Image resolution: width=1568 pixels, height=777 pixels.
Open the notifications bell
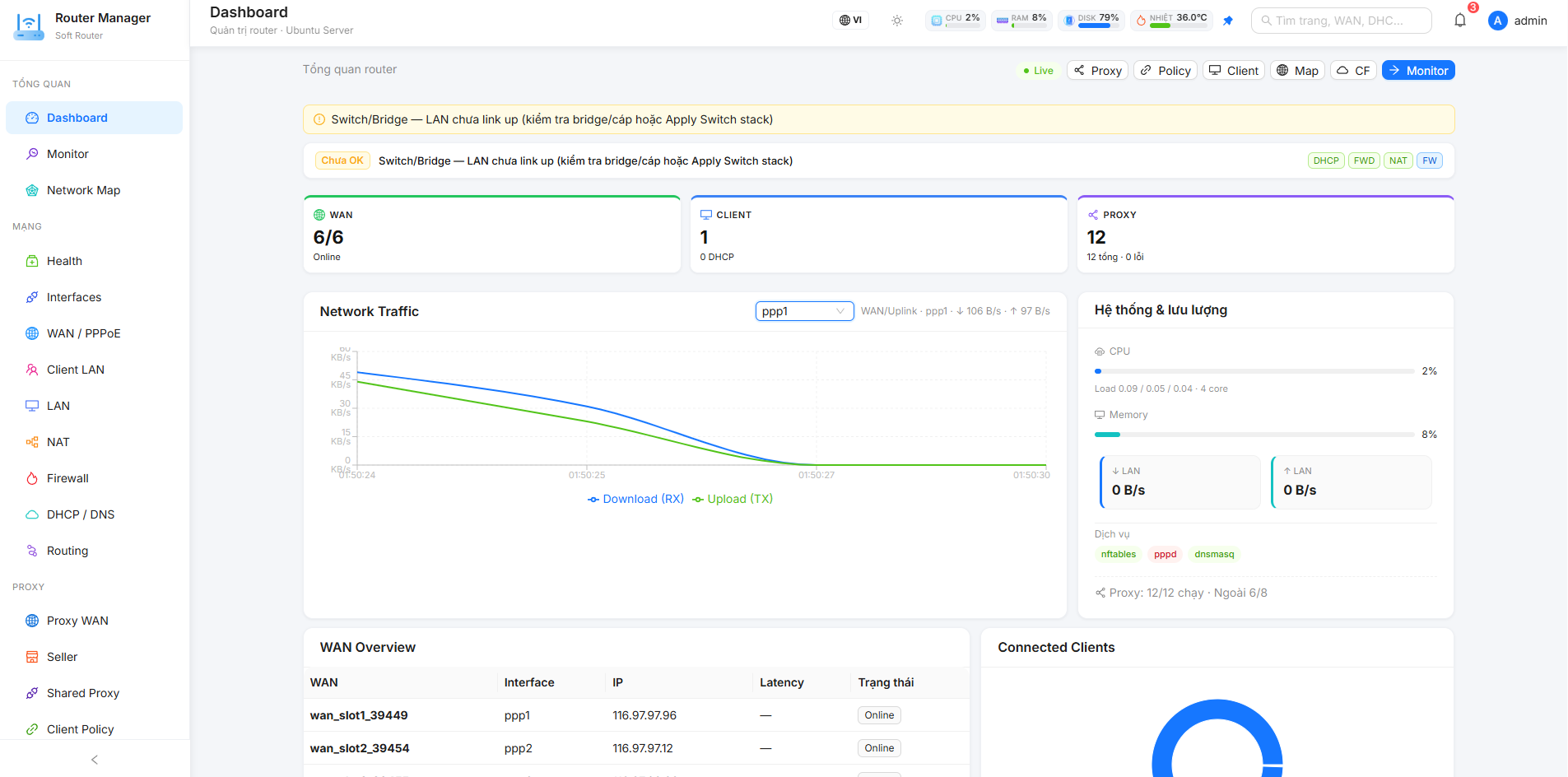tap(1460, 21)
